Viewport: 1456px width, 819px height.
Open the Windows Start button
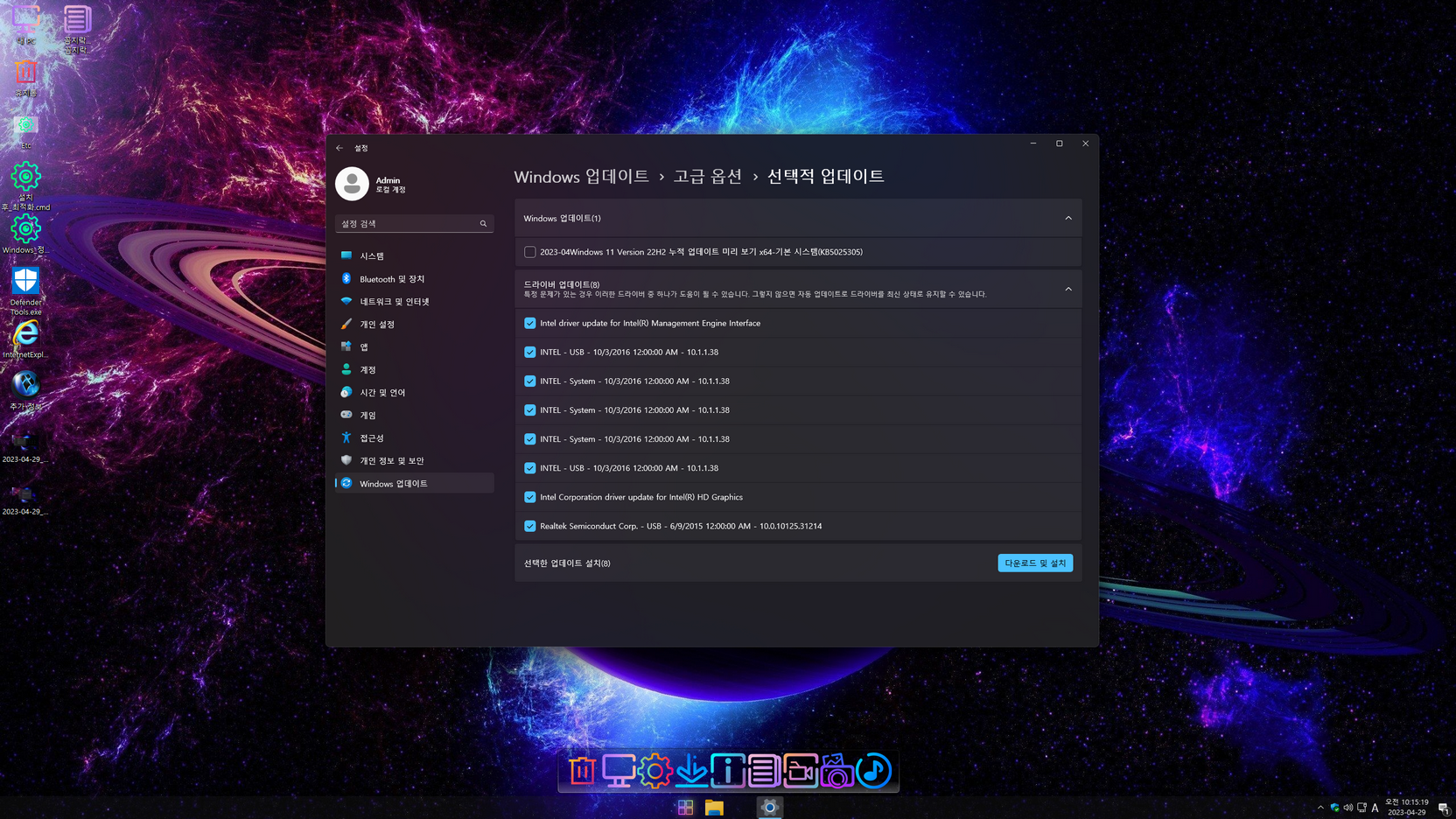(x=686, y=808)
